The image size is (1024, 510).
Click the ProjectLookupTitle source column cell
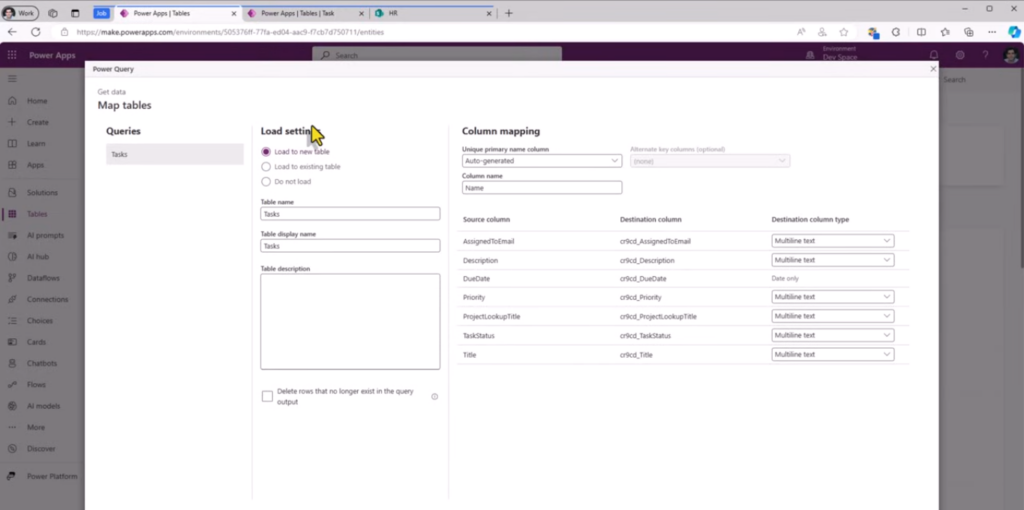point(491,316)
